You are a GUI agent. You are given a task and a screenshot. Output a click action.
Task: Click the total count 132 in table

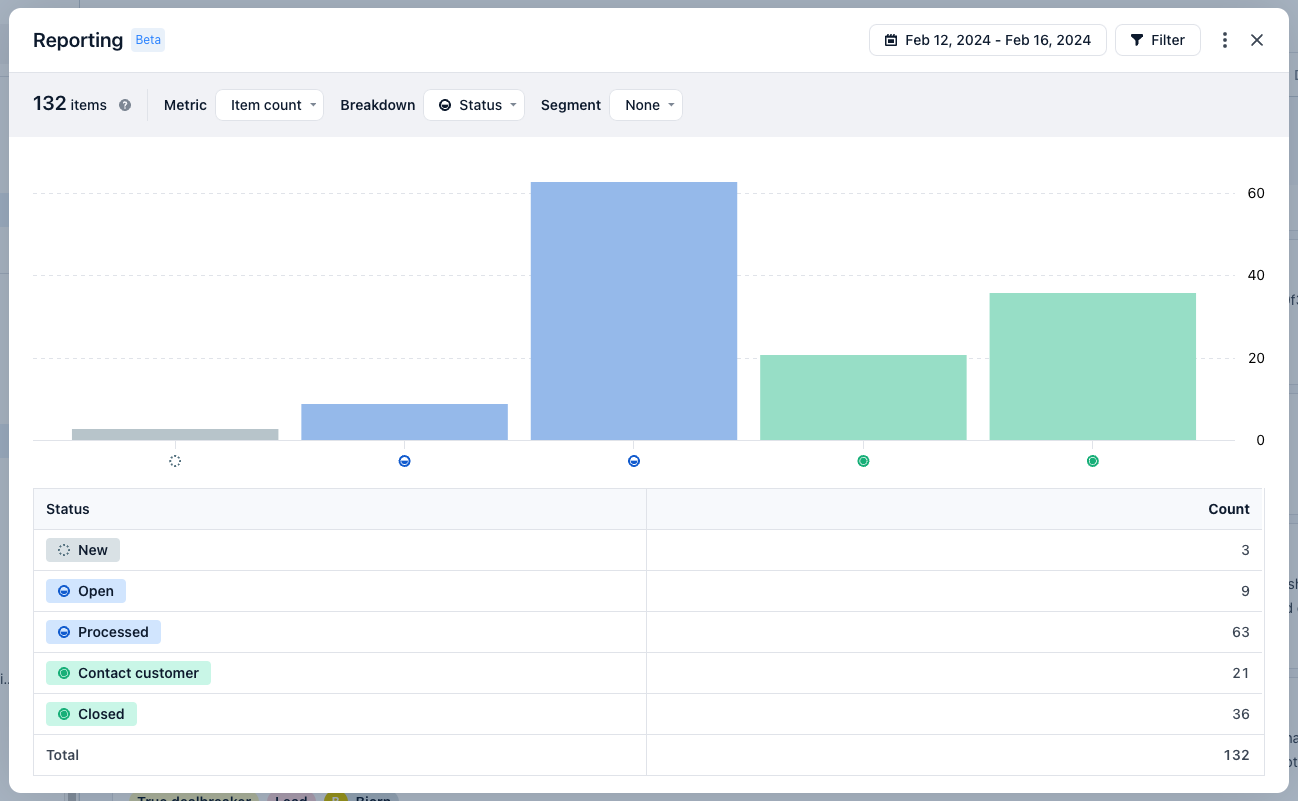point(1237,755)
